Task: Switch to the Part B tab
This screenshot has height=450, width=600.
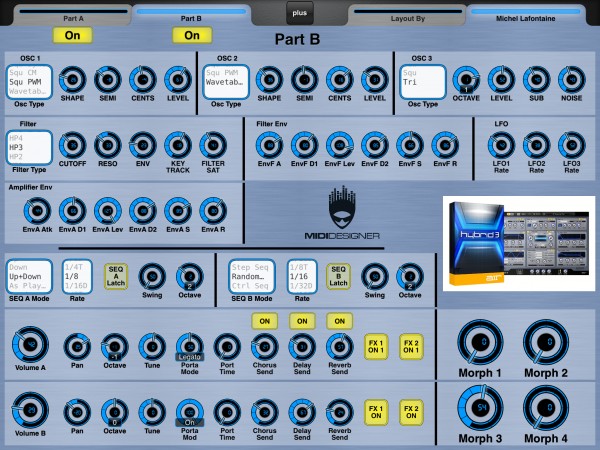Action: (x=191, y=16)
